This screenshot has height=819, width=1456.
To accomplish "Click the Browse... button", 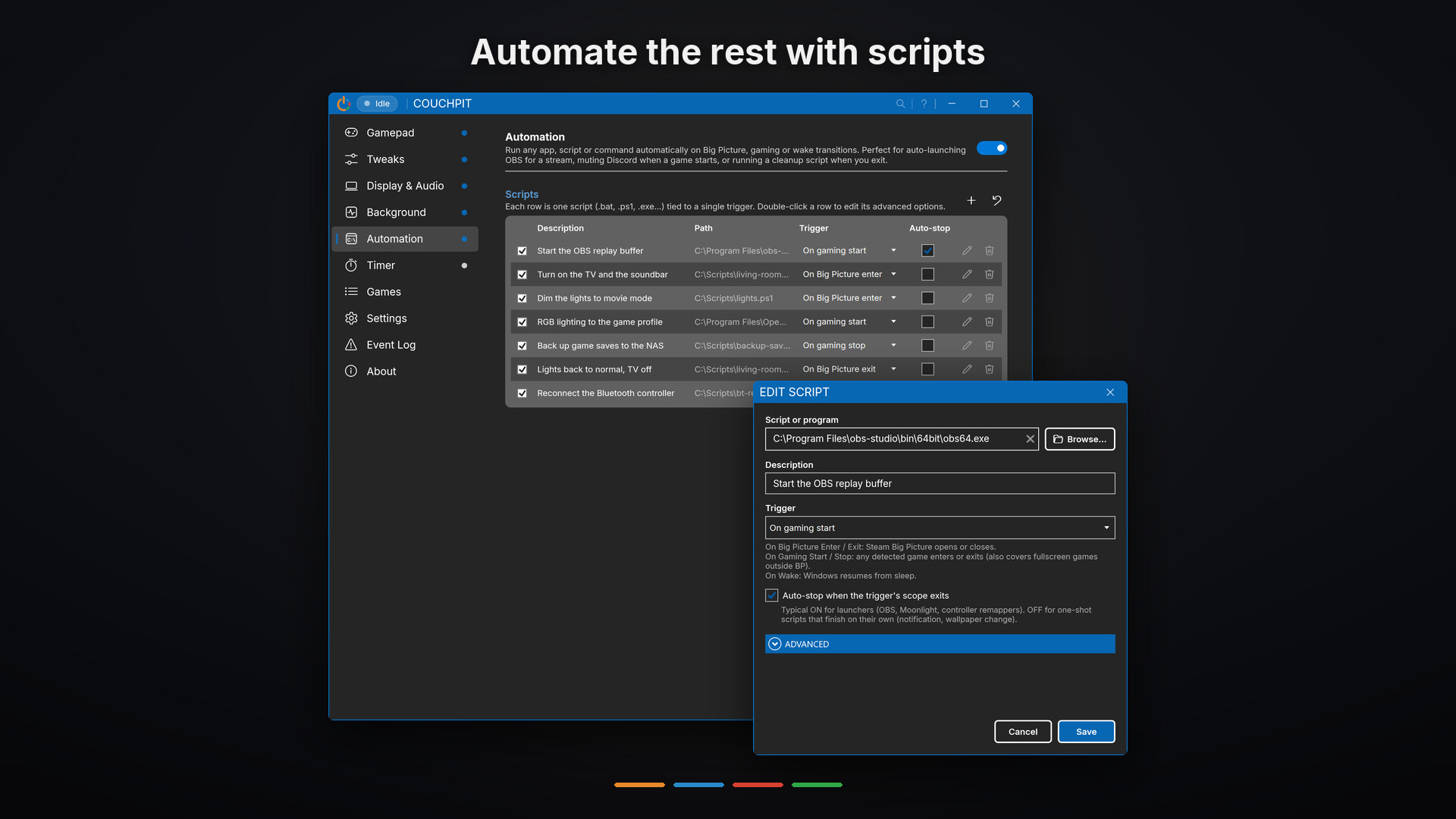I will click(1079, 439).
